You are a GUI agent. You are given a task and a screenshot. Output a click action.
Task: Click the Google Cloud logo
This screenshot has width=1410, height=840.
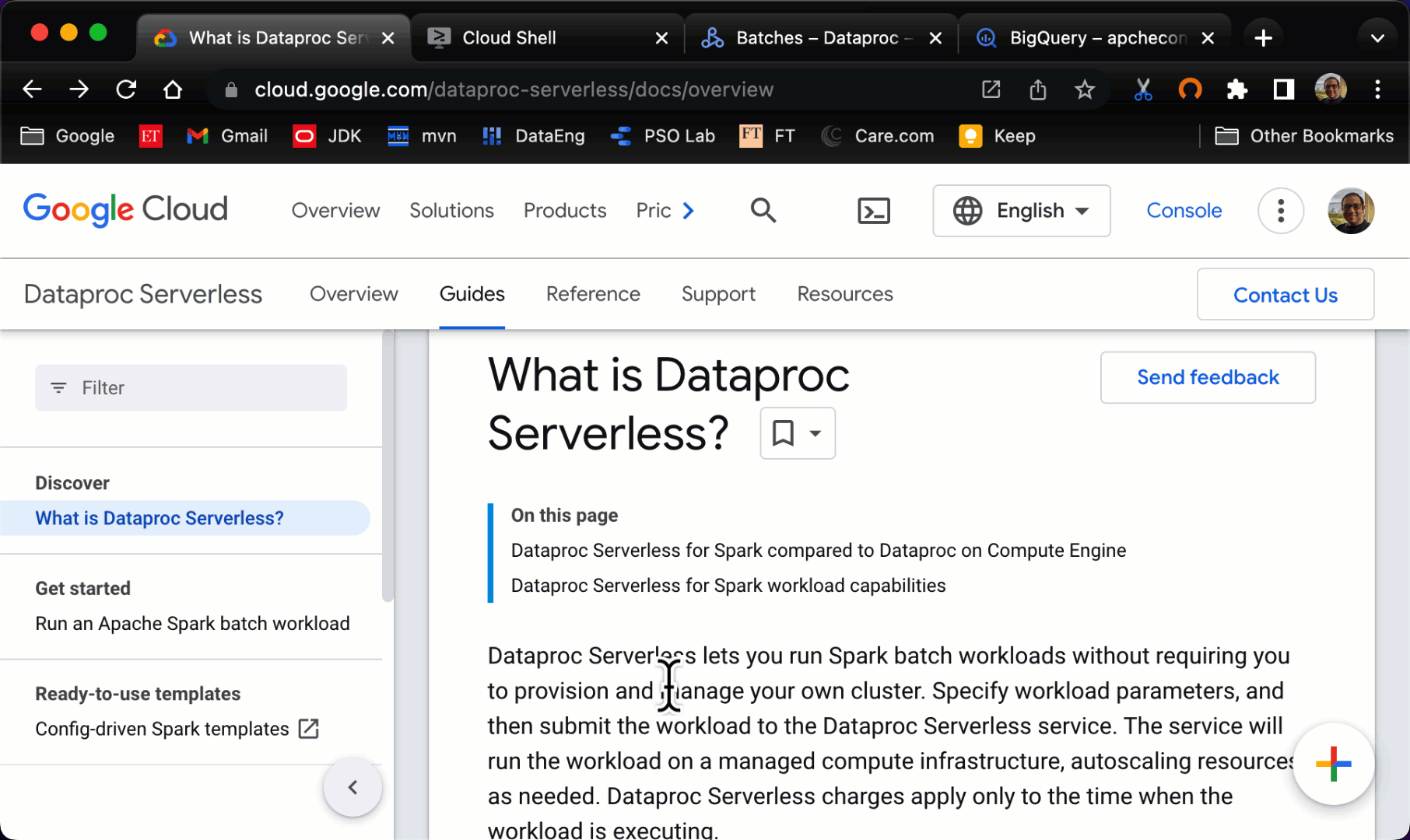125,210
